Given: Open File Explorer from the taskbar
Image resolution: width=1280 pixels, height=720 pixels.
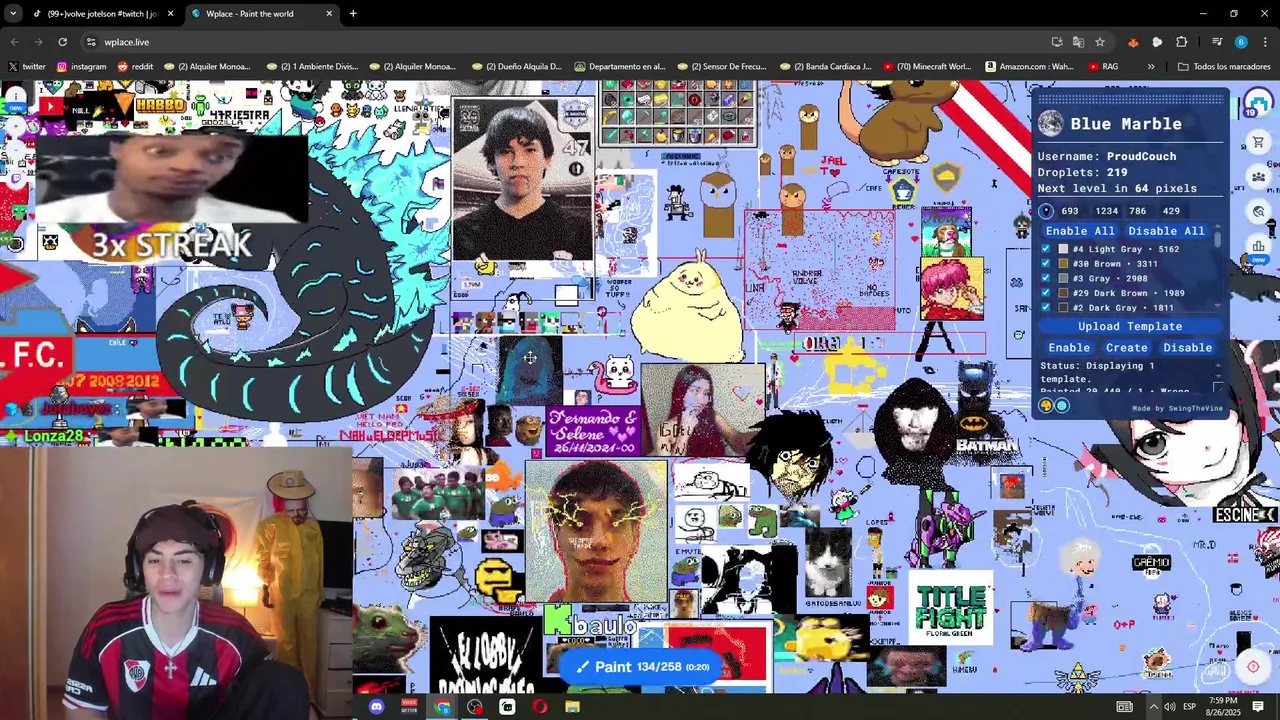Looking at the screenshot, I should click(572, 707).
